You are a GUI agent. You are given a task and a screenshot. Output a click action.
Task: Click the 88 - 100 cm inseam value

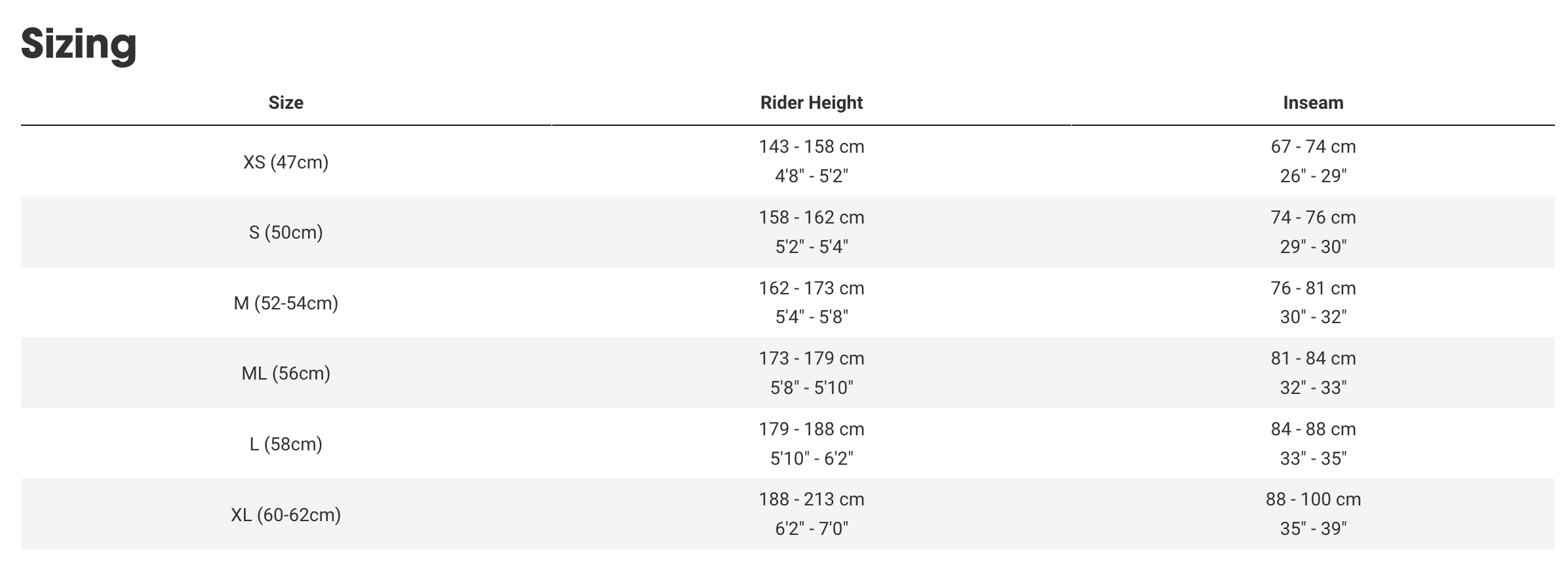1313,500
